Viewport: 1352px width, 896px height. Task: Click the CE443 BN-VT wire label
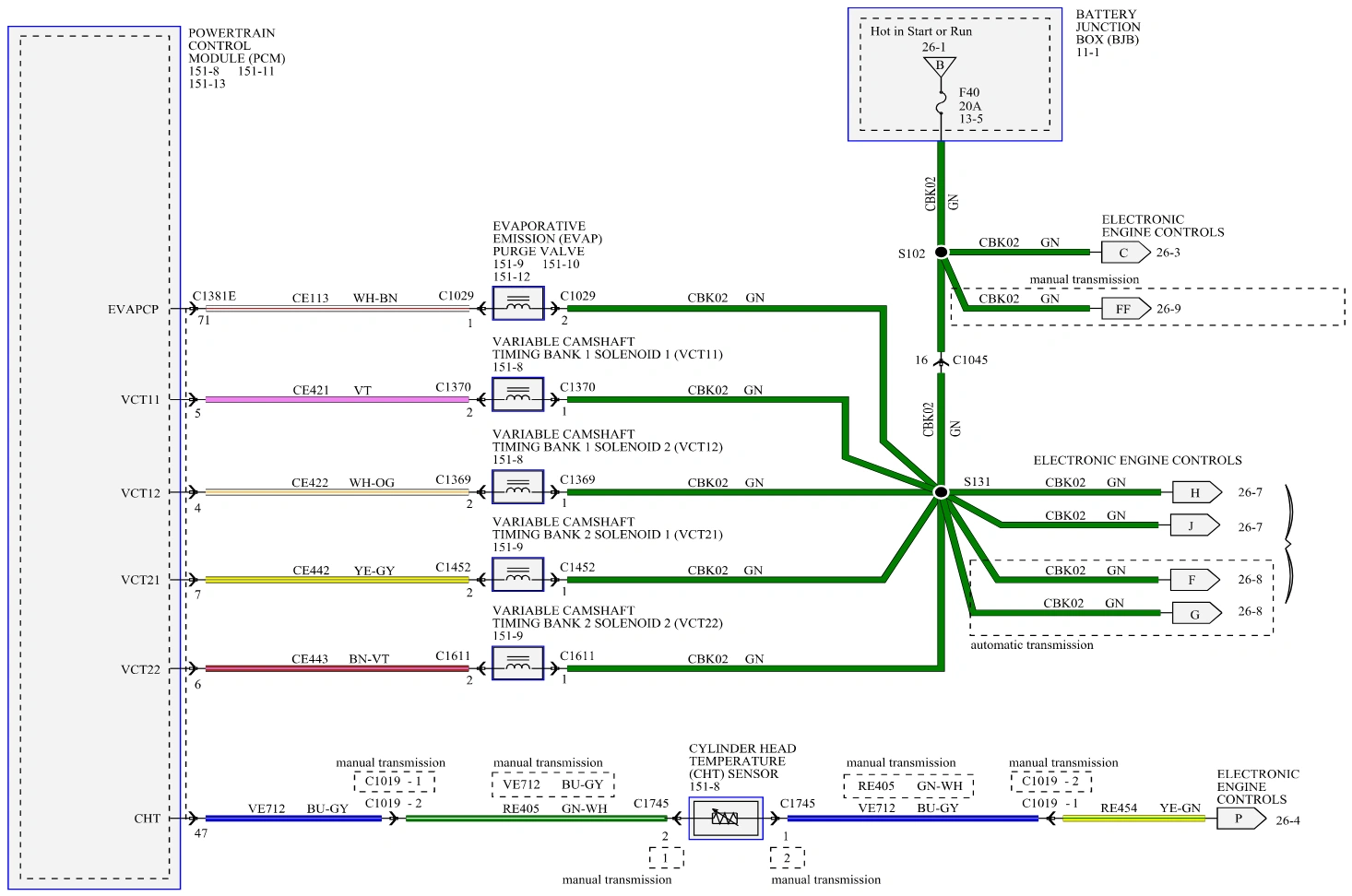[x=340, y=659]
